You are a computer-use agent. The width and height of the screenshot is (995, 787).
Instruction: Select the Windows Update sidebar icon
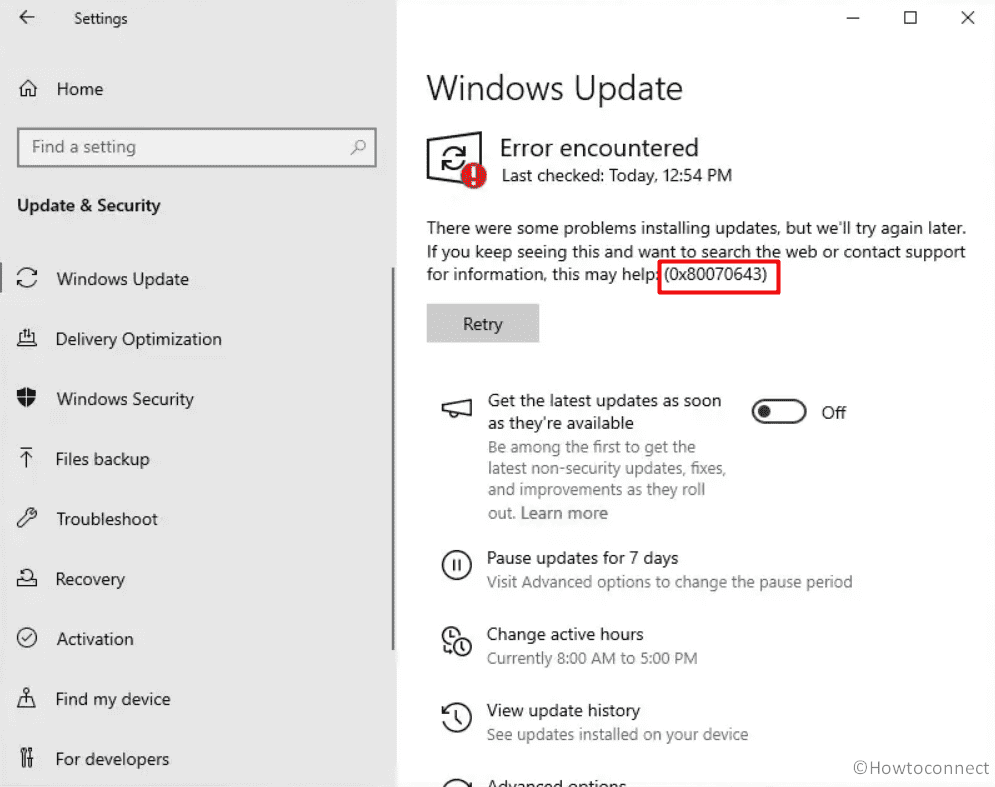(29, 279)
